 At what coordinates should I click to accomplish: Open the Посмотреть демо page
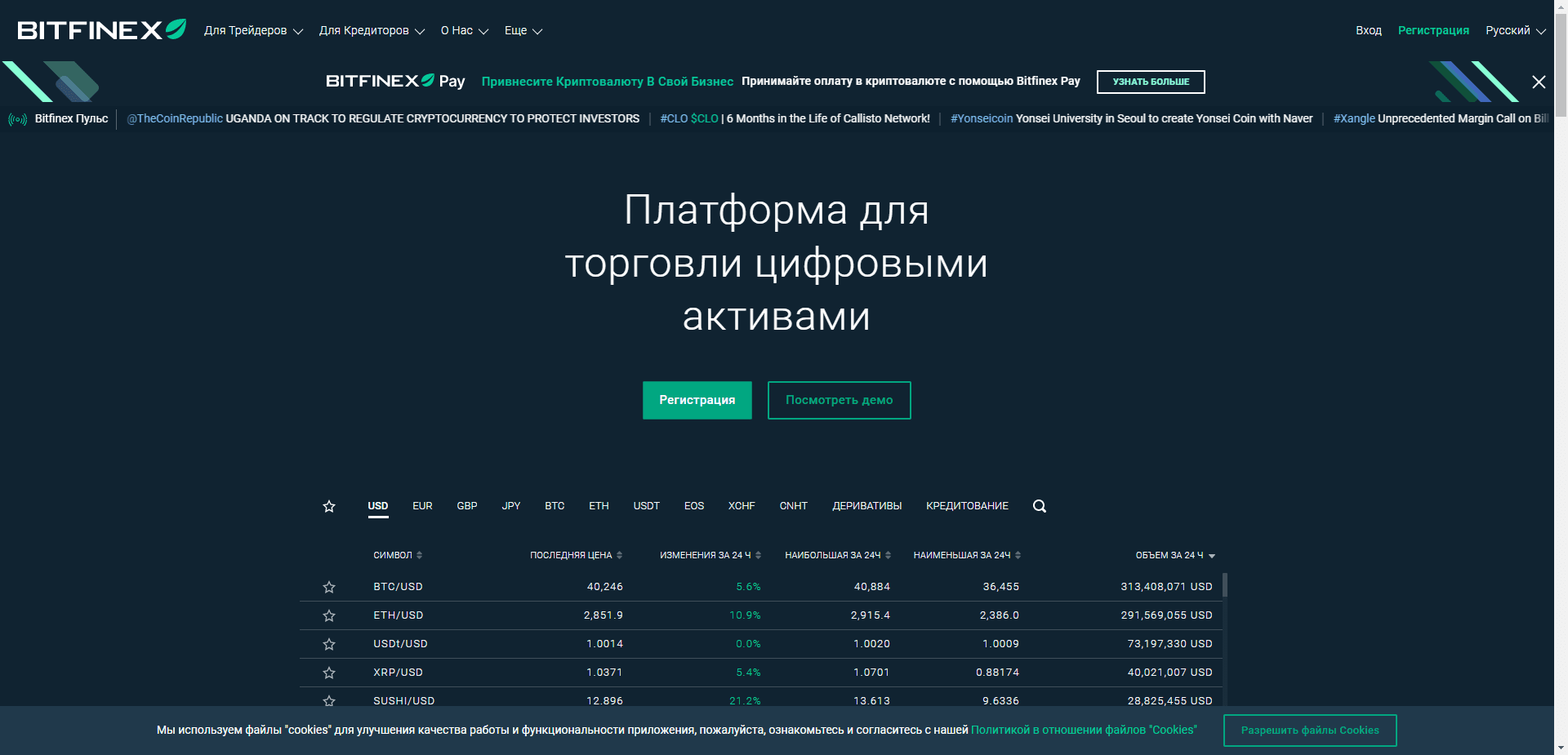pyautogui.click(x=839, y=400)
